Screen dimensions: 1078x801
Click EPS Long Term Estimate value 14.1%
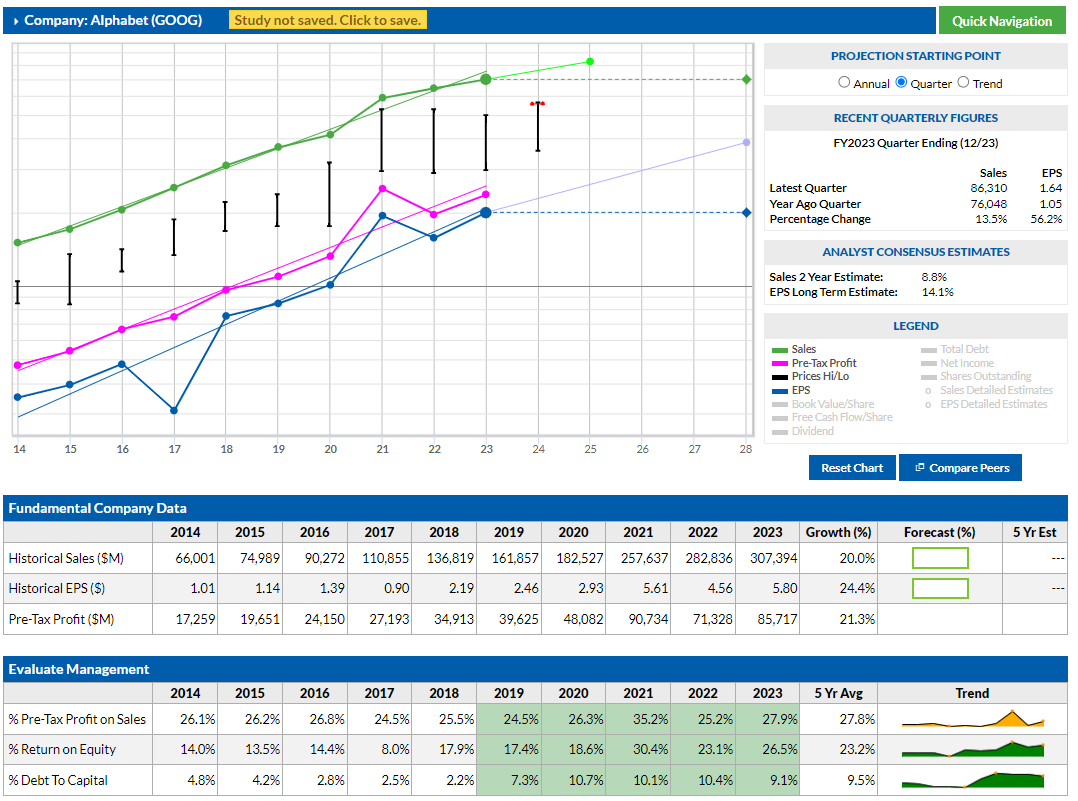(938, 292)
